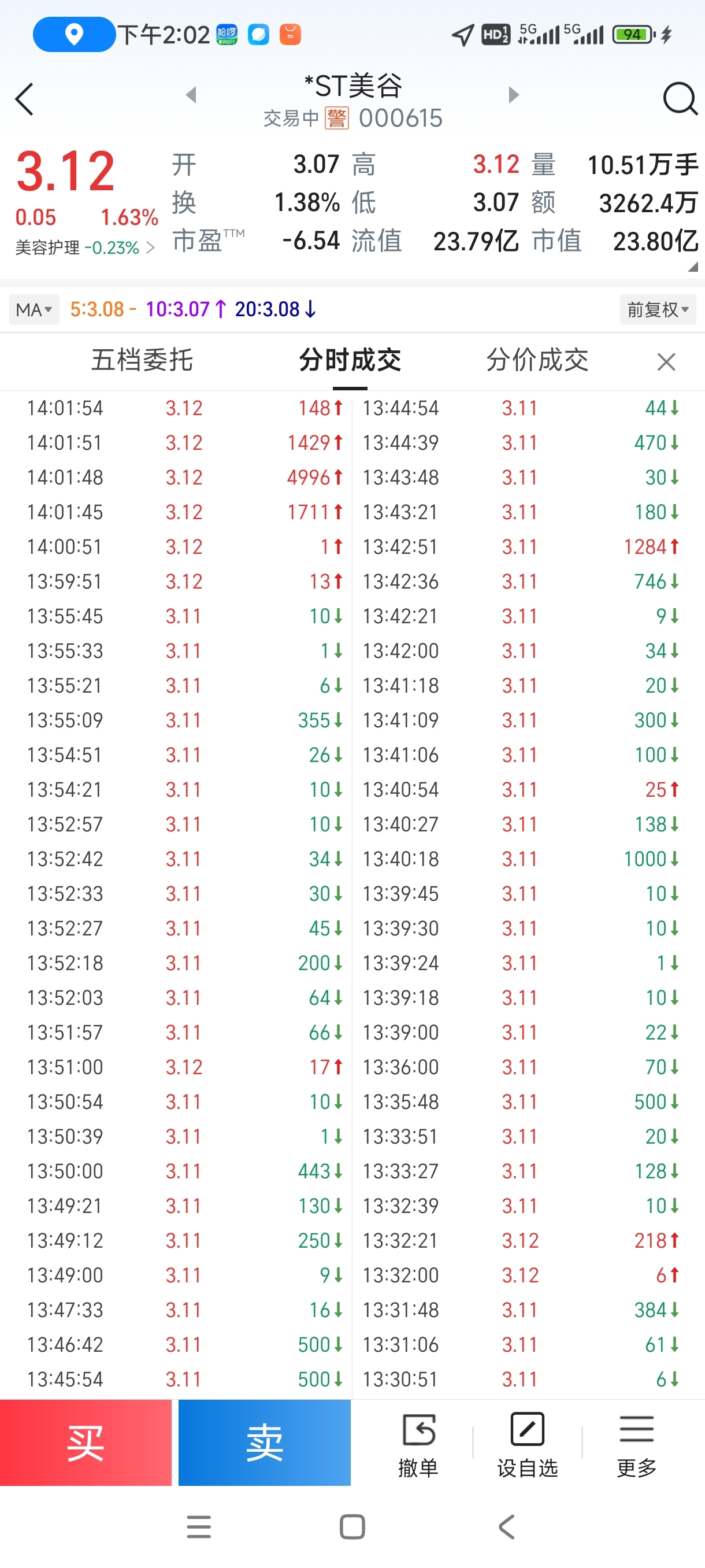This screenshot has height=1568, width=705.
Task: Tap the back arrow icon
Action: pyautogui.click(x=24, y=99)
